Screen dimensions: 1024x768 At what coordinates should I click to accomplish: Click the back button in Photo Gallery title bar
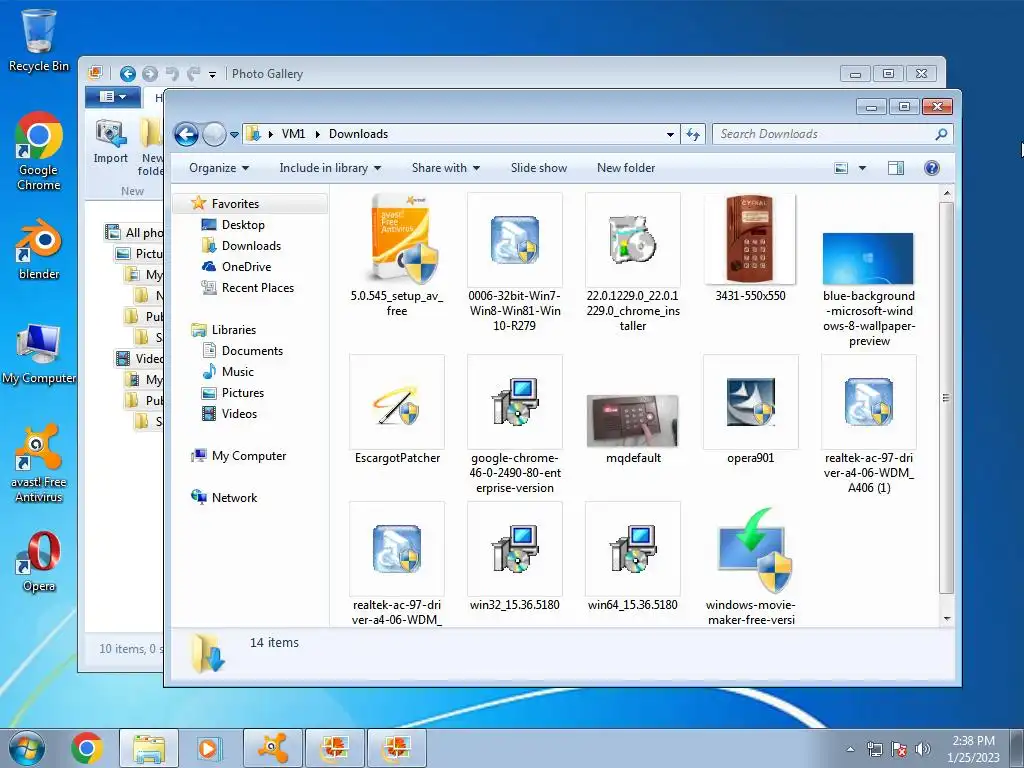click(128, 74)
